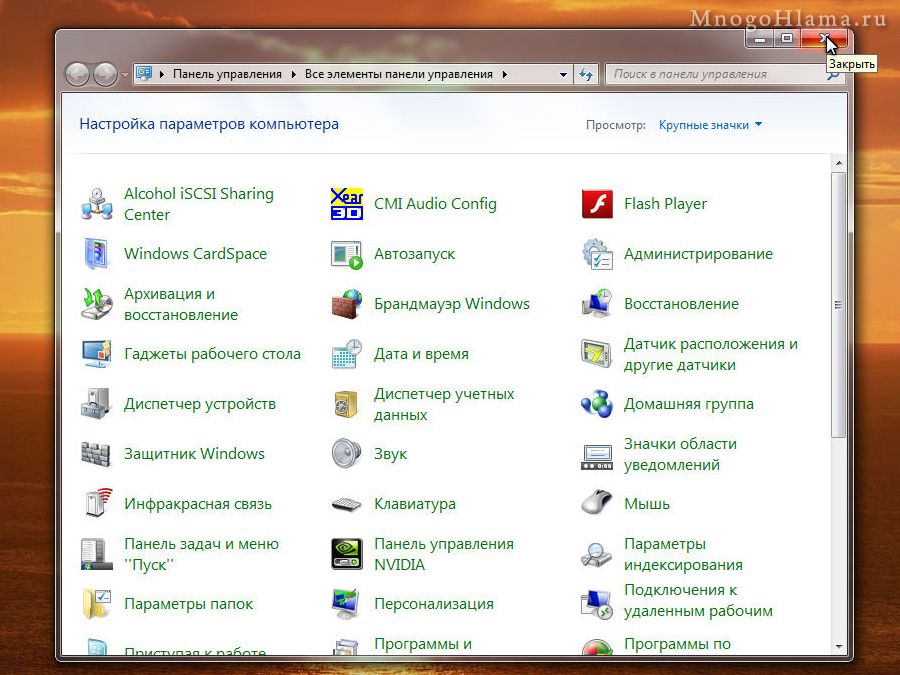Image resolution: width=900 pixels, height=675 pixels.
Task: Click the Звук speaker icon
Action: [346, 454]
